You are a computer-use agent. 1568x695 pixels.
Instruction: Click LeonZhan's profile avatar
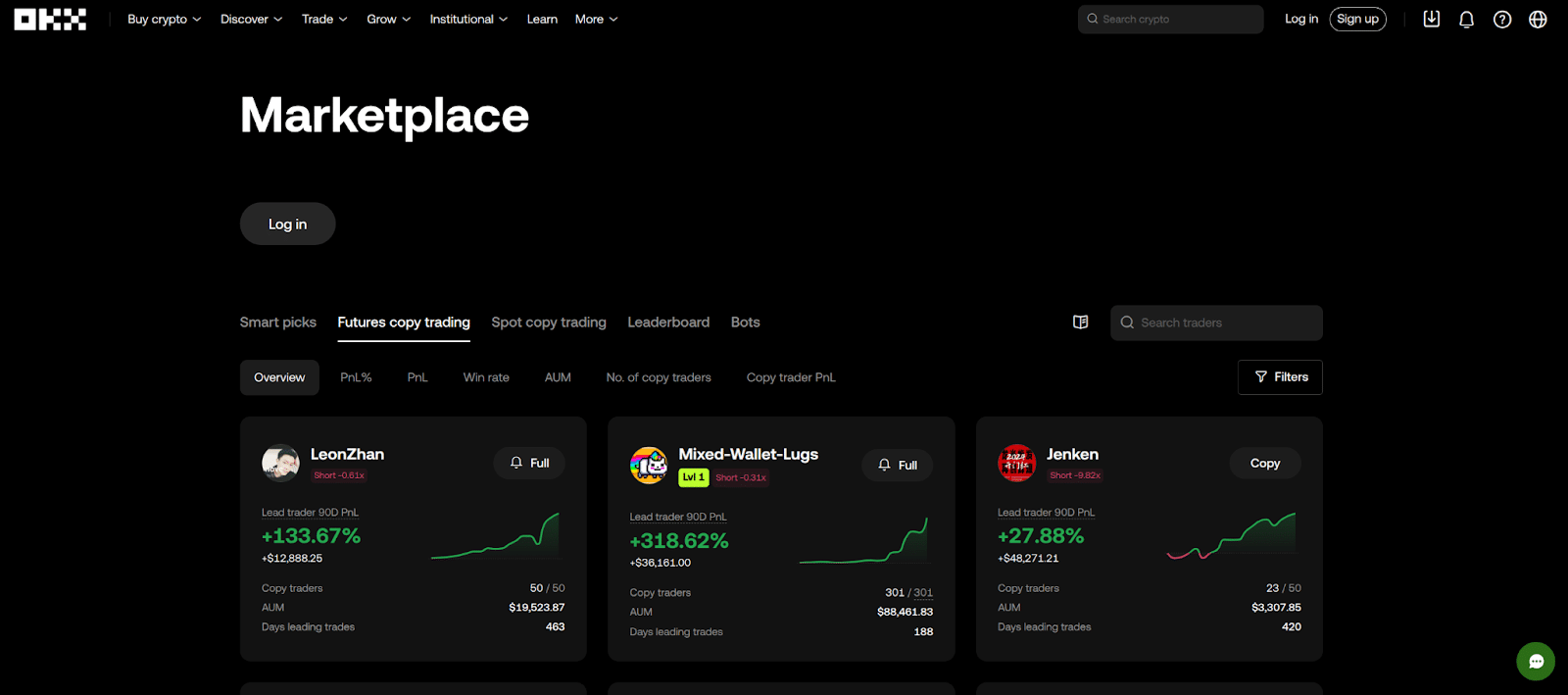[280, 463]
